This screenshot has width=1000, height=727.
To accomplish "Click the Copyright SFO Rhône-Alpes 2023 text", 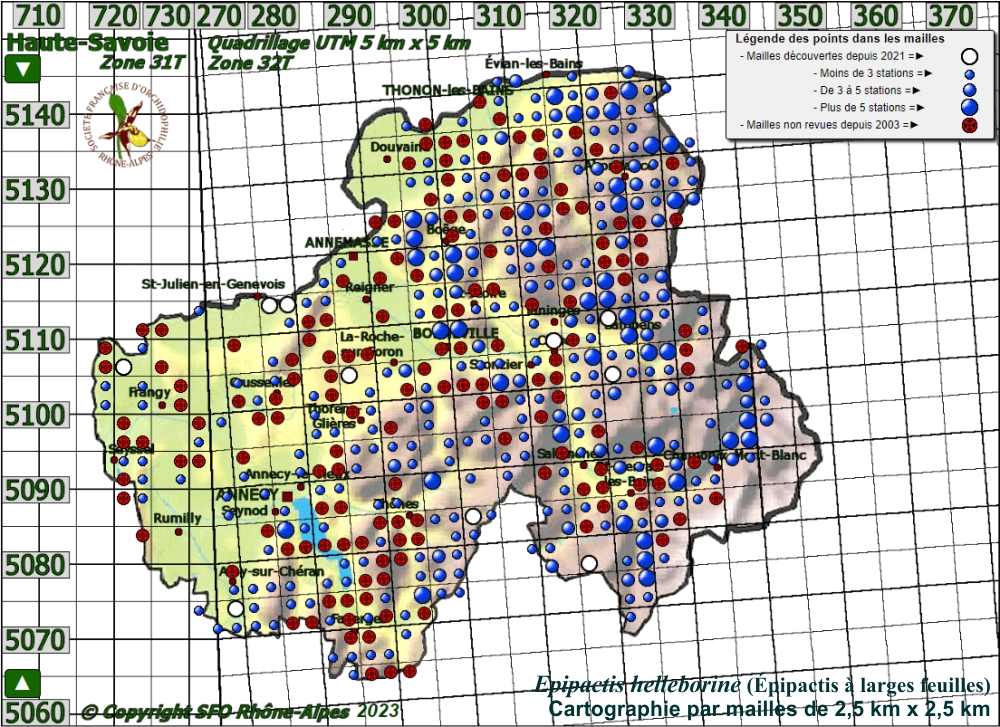I will (x=240, y=711).
